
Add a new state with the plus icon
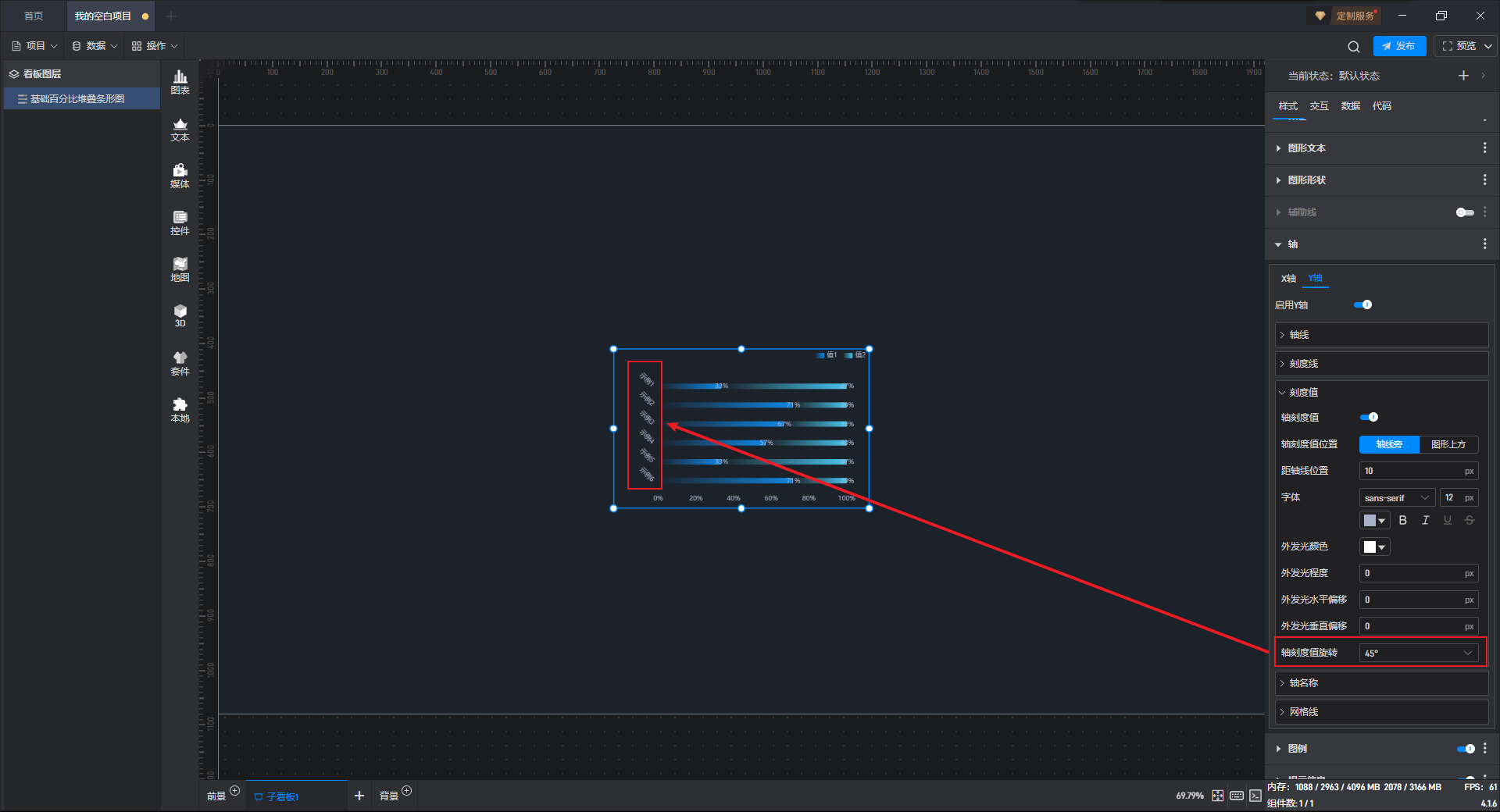point(1463,76)
